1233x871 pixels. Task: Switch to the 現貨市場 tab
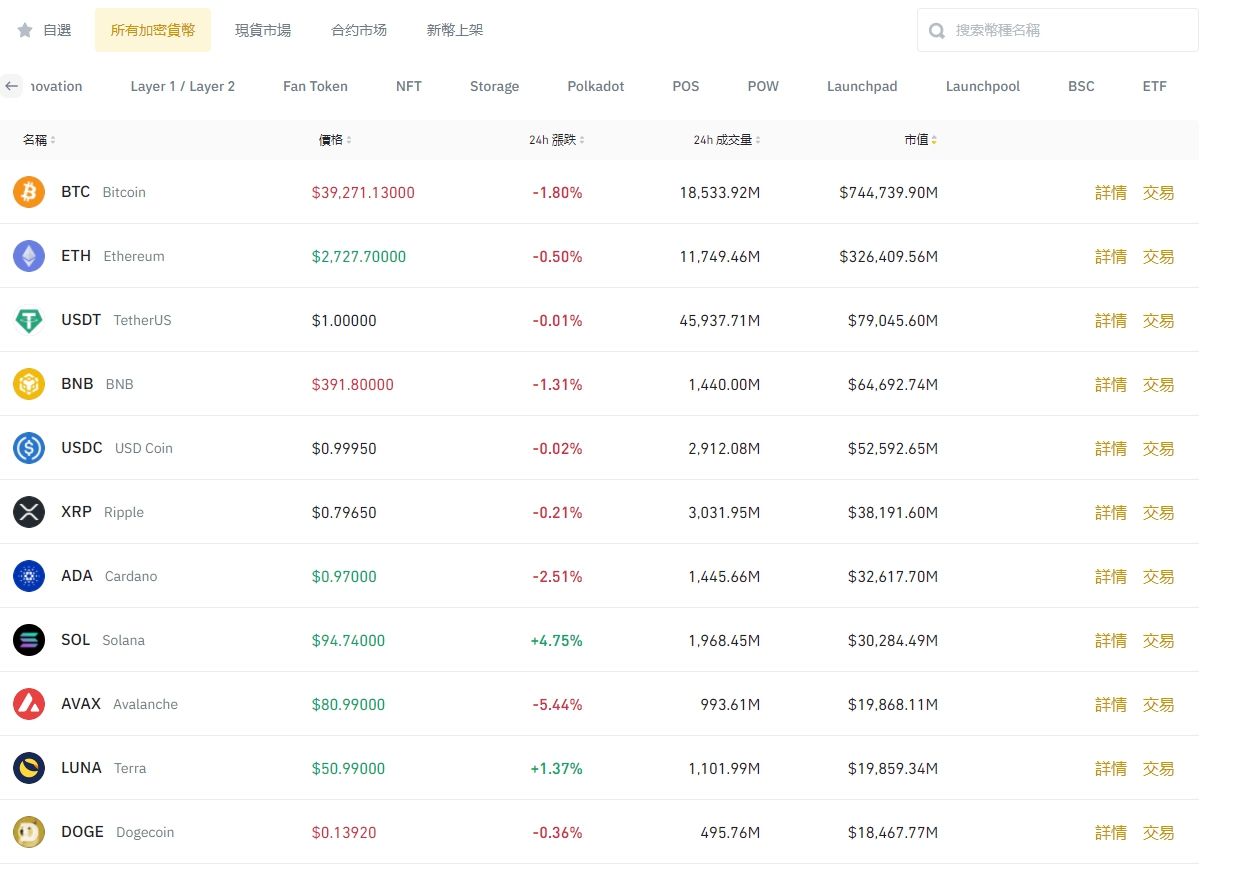tap(263, 30)
